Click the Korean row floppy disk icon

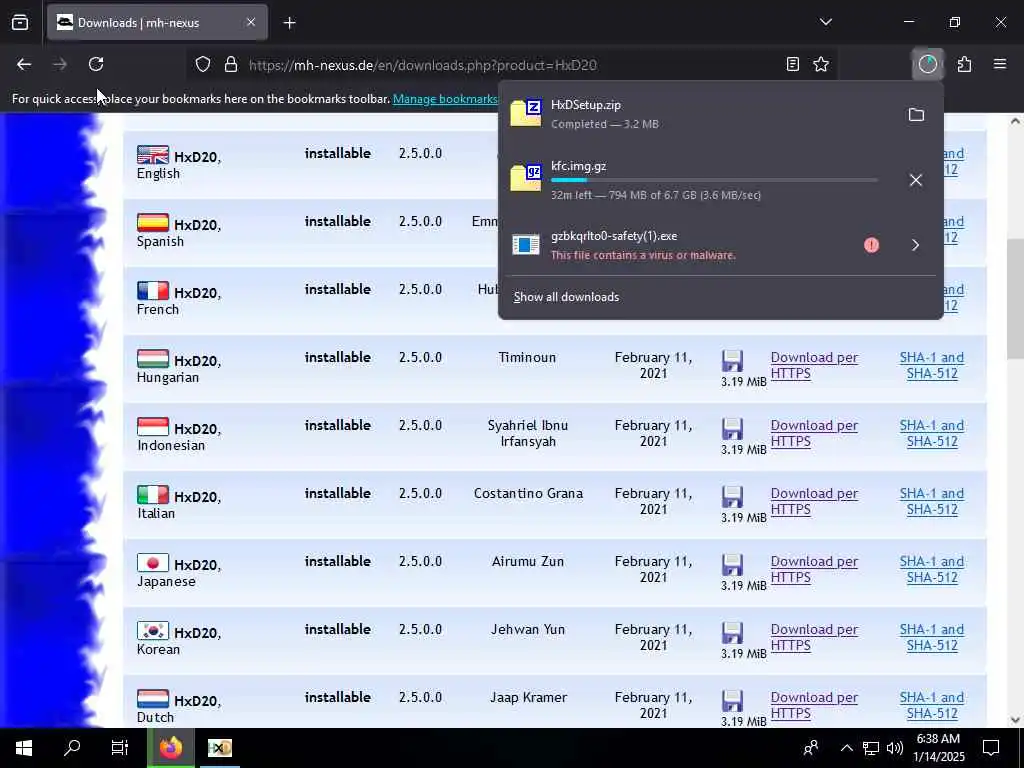tap(732, 632)
